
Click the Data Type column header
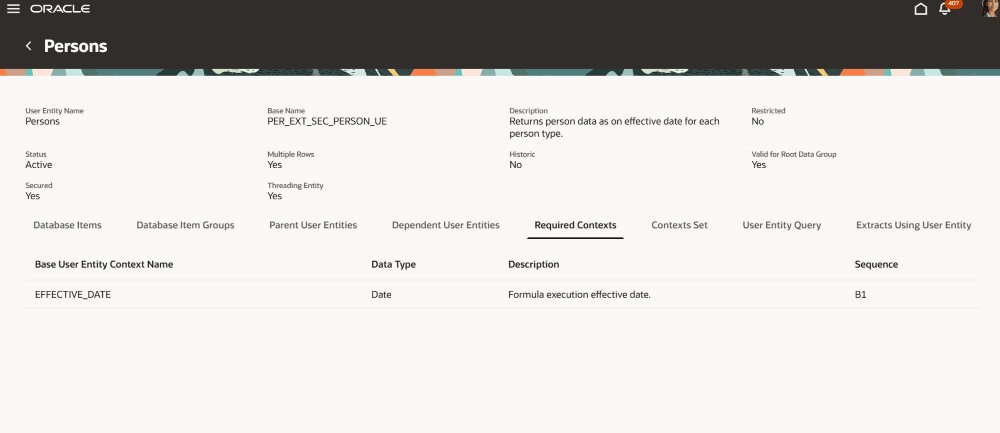pyautogui.click(x=393, y=264)
